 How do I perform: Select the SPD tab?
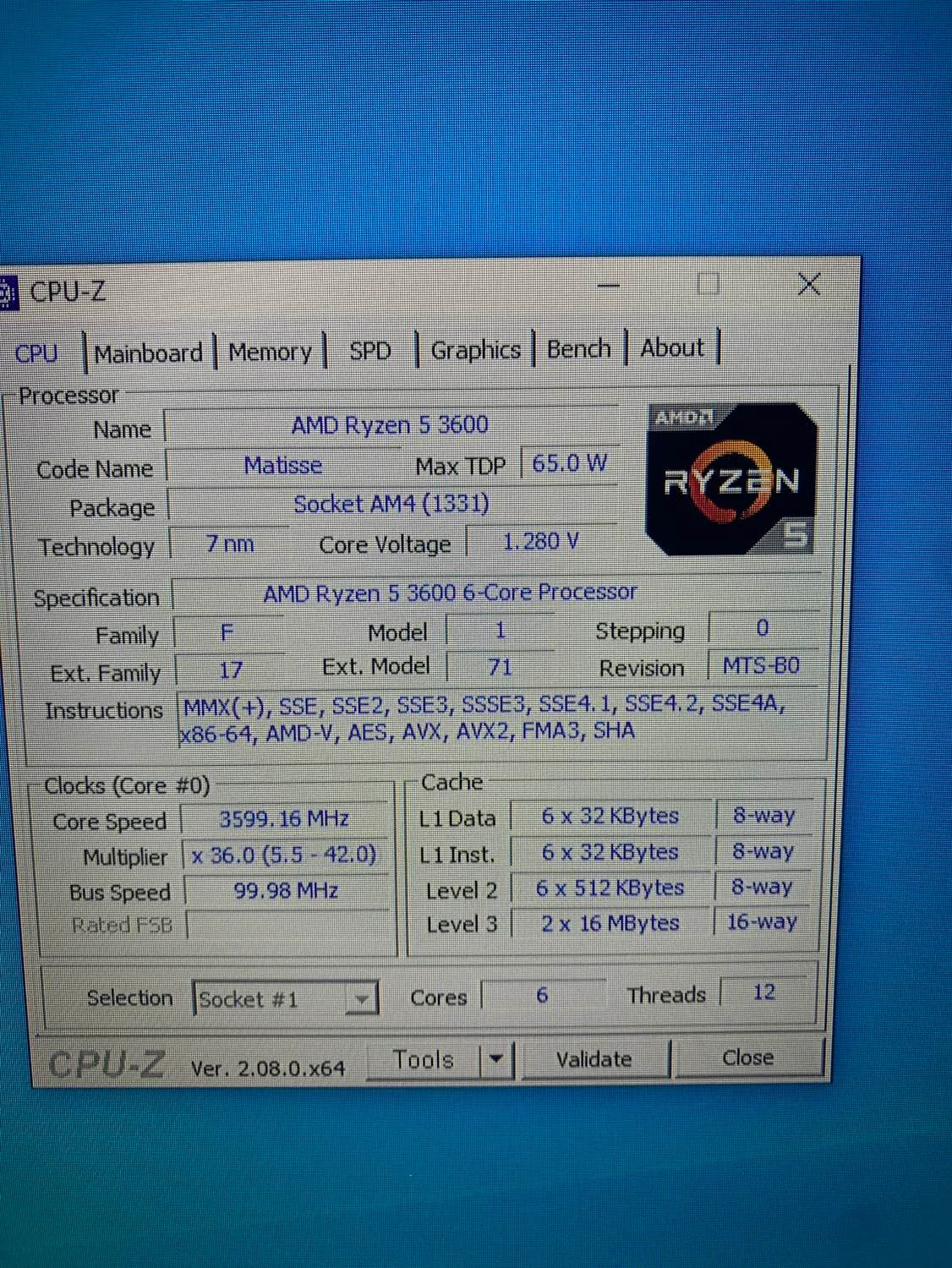pos(369,350)
